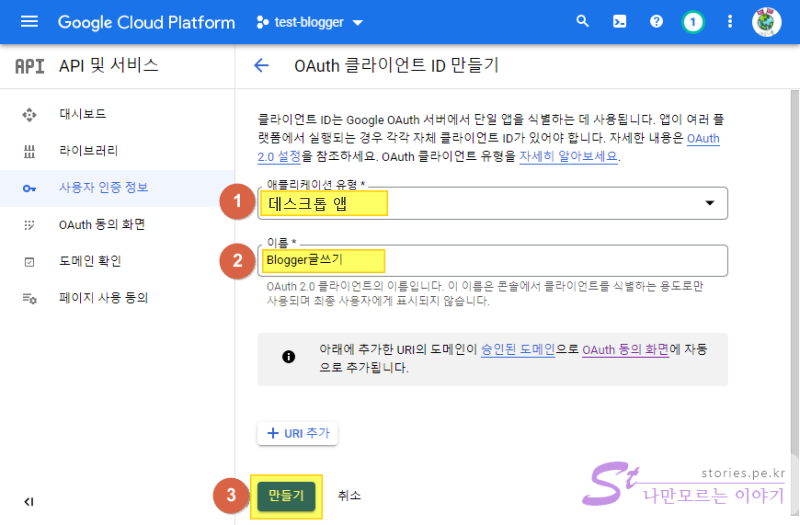This screenshot has width=800, height=525.
Task: Click the 라이브러리 sidebar icon
Action: point(29,152)
